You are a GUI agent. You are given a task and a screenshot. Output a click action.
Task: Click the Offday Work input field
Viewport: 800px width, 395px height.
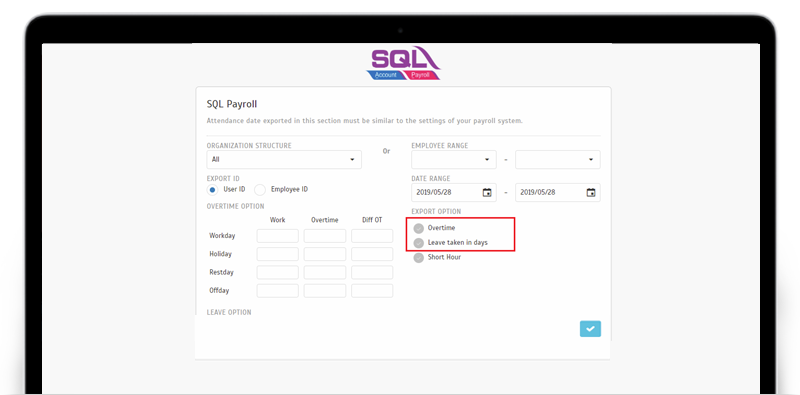pos(278,291)
